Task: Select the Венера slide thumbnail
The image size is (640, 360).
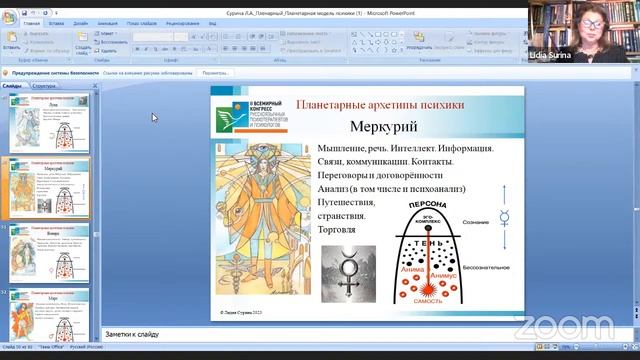Action: (x=49, y=253)
